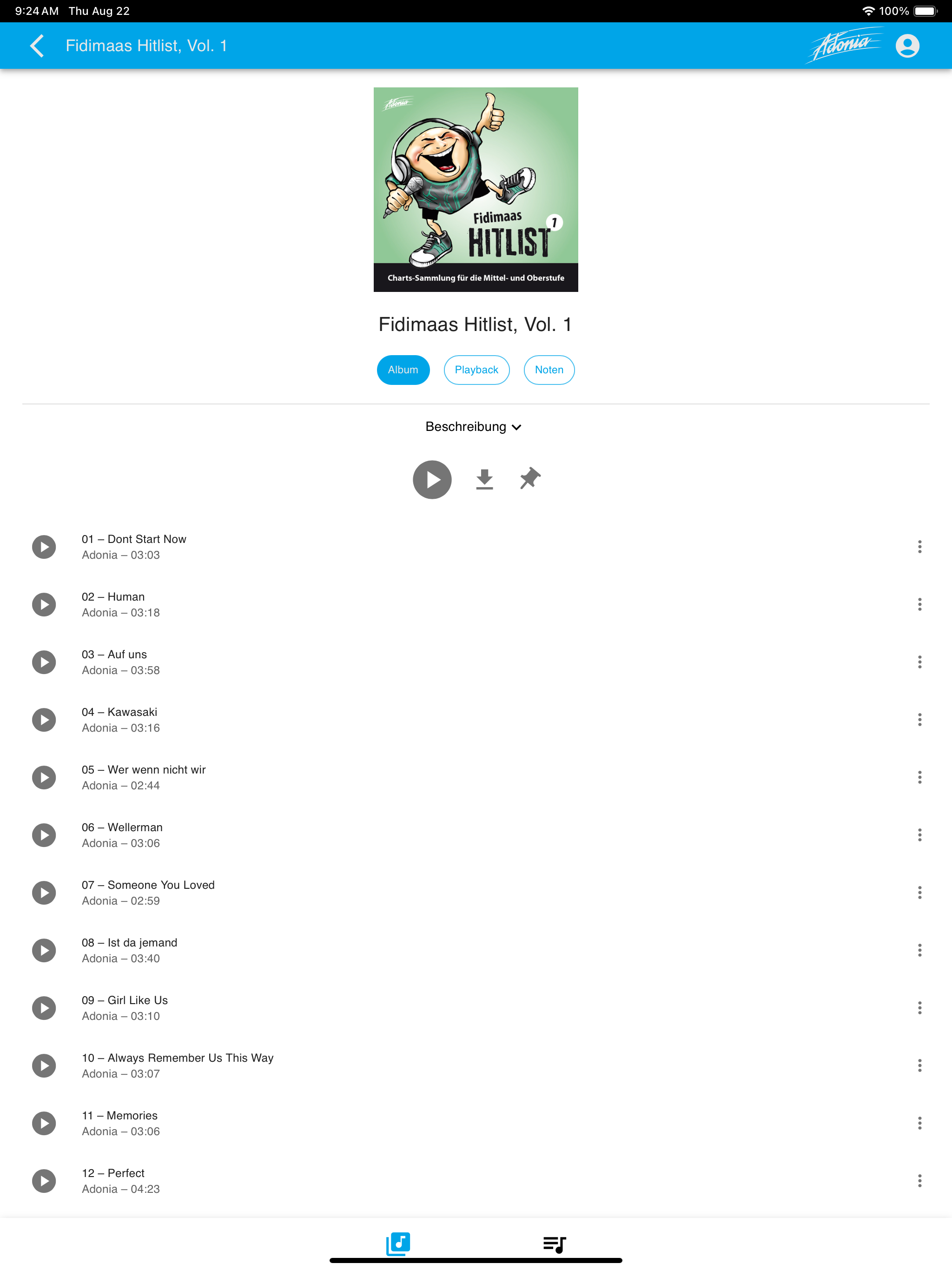The width and height of the screenshot is (952, 1270).
Task: Download the album with the download icon
Action: click(x=485, y=479)
